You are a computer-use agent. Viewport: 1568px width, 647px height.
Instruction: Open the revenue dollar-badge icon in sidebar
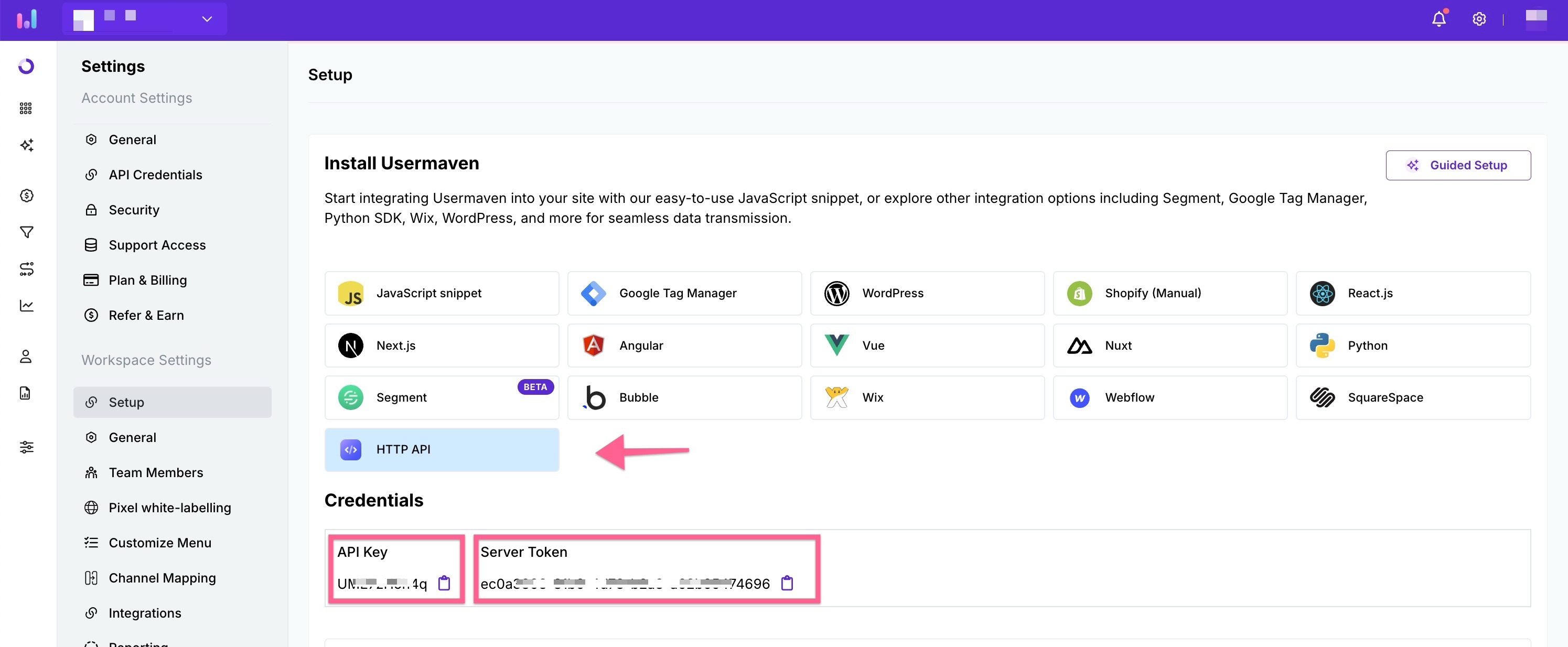pyautogui.click(x=26, y=196)
